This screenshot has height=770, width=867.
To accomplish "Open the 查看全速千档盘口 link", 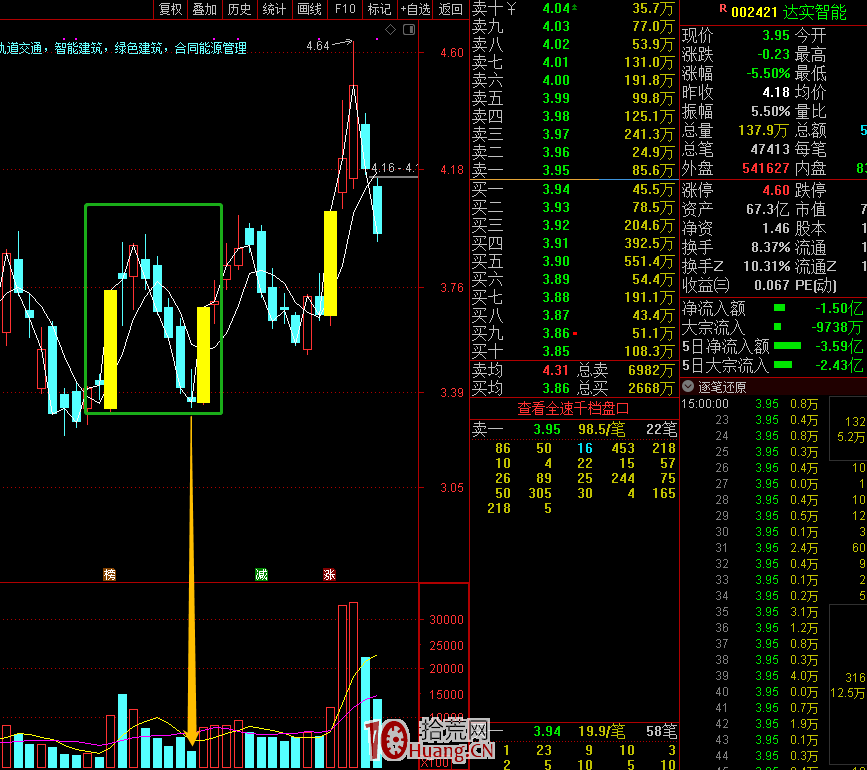I will tap(573, 408).
